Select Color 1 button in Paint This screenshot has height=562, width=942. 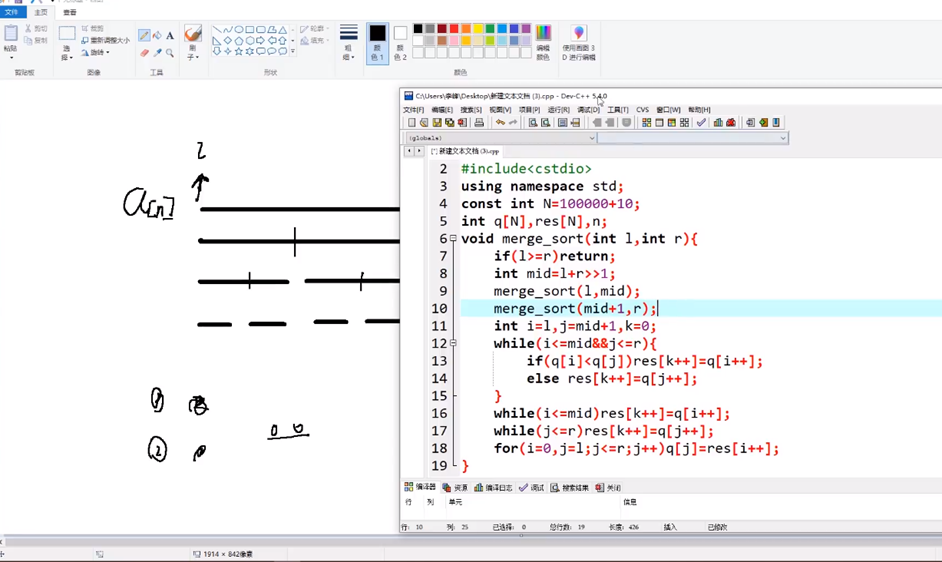[x=377, y=43]
